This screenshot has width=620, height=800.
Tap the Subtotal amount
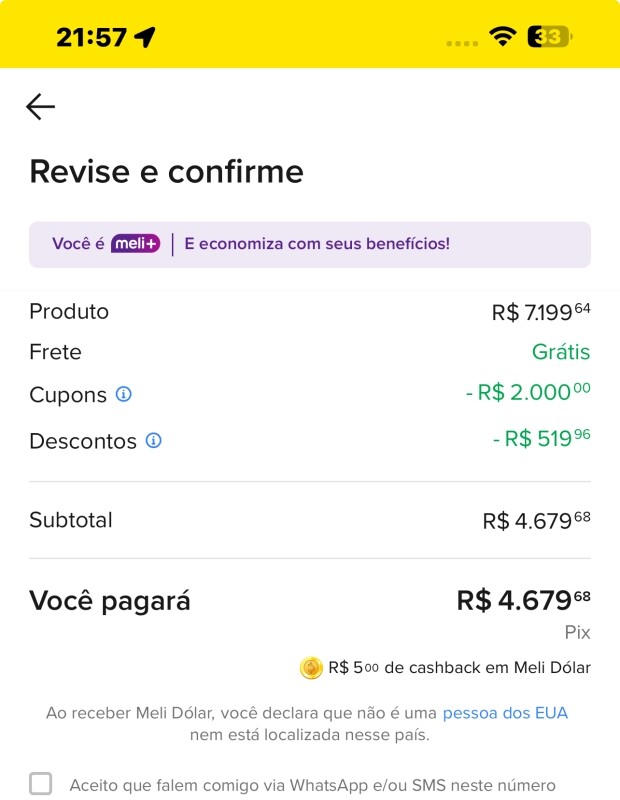(536, 521)
